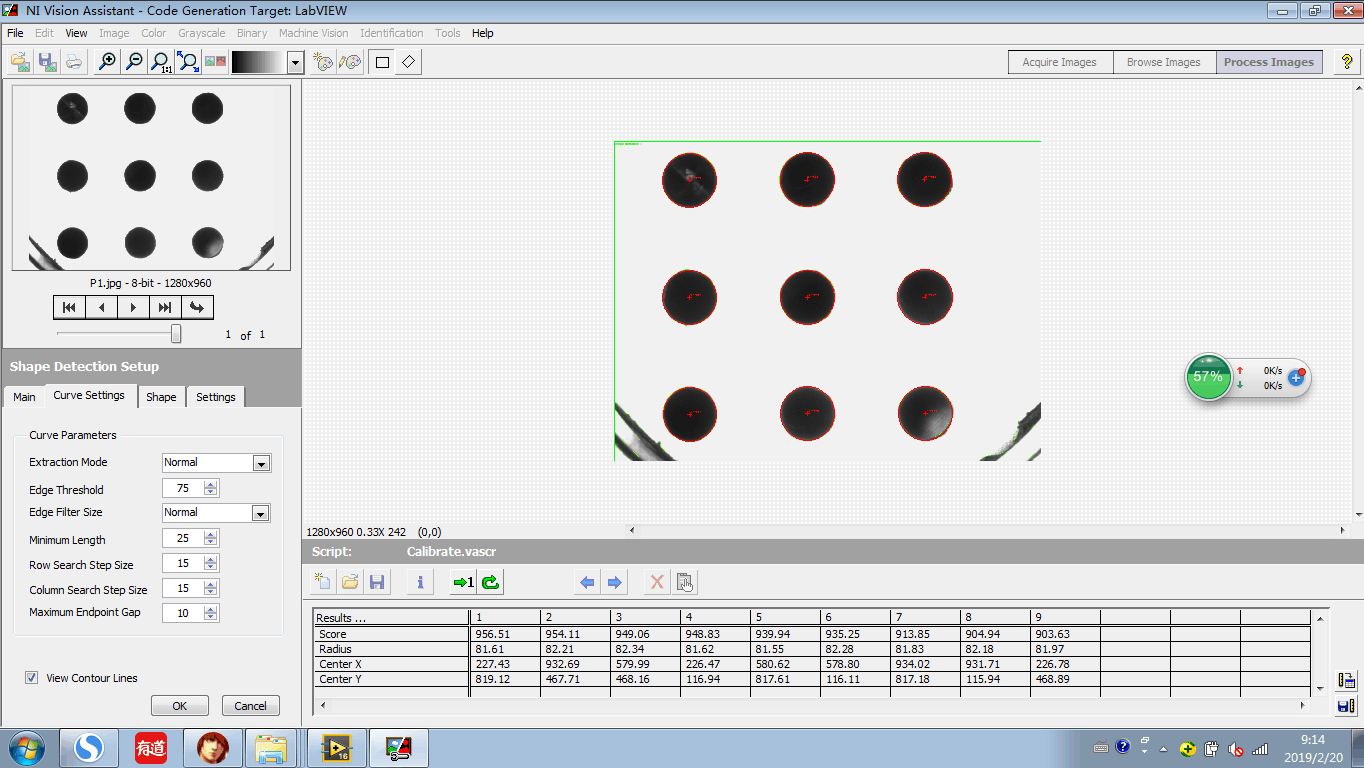Open the script information icon
This screenshot has width=1364, height=768.
coord(419,581)
